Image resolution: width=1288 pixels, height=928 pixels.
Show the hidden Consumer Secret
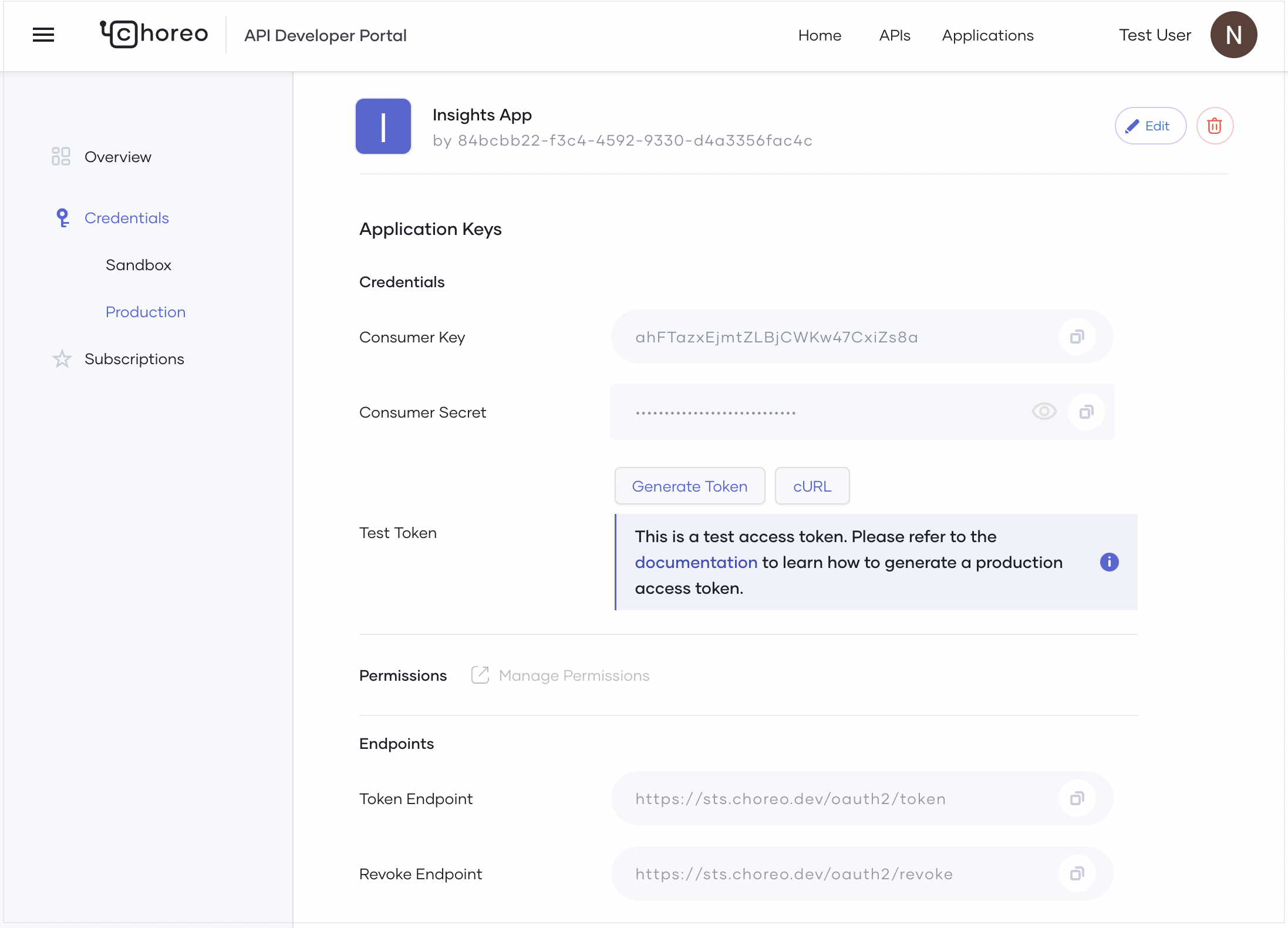point(1044,412)
